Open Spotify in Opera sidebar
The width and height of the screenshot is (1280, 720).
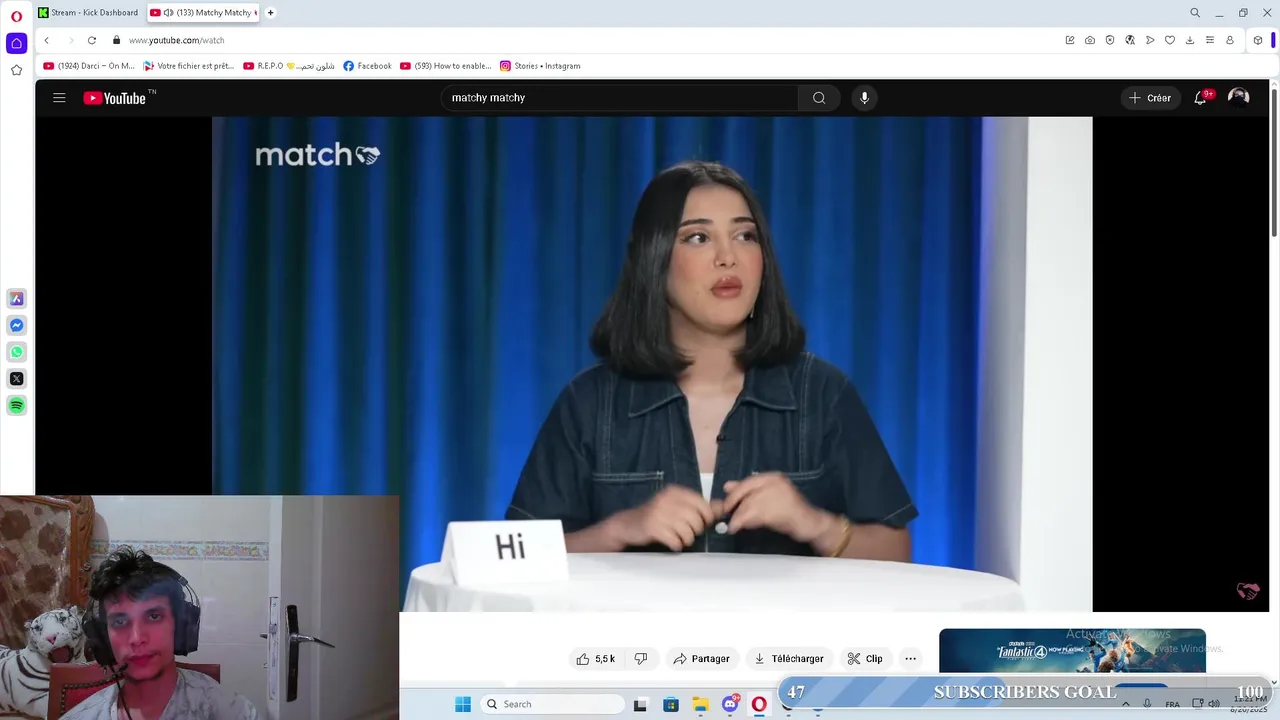click(x=16, y=405)
